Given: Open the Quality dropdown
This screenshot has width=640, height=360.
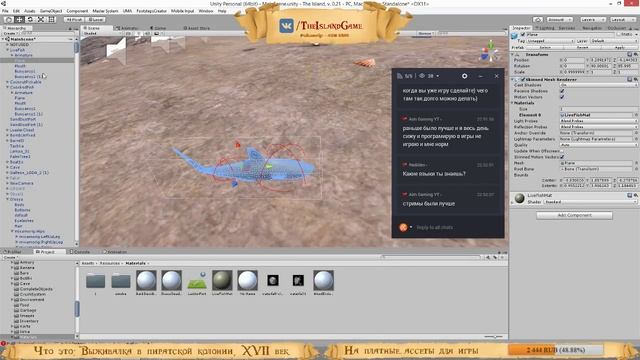Looking at the screenshot, I should 598,145.
